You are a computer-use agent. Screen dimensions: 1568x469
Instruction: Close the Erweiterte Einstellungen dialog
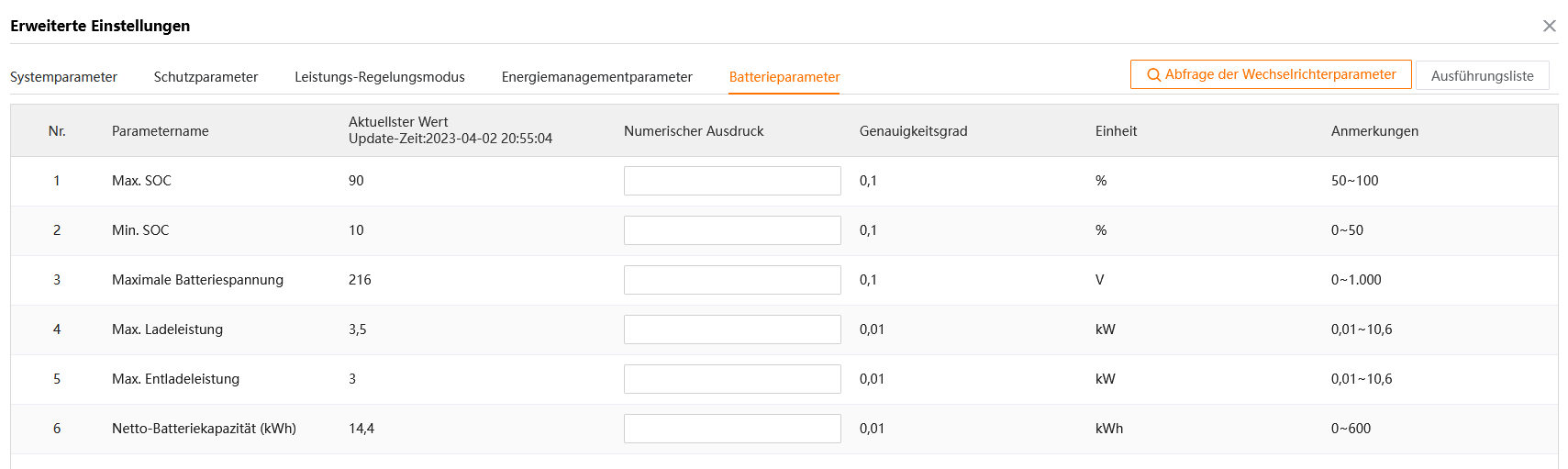pos(1549,26)
